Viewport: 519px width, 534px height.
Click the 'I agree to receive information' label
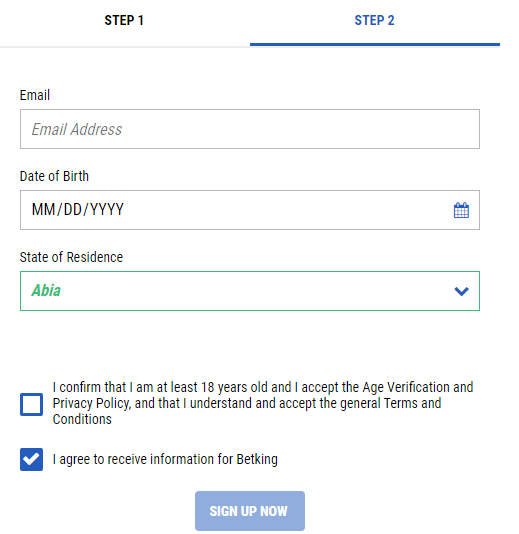pyautogui.click(x=165, y=459)
